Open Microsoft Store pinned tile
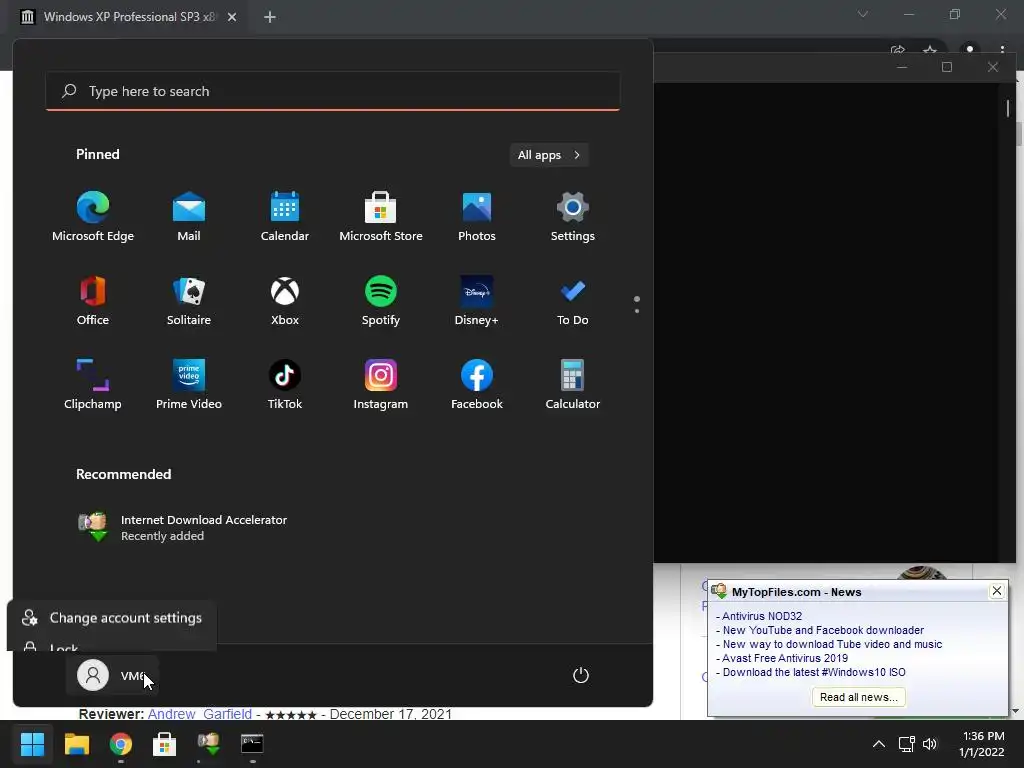 click(x=381, y=217)
